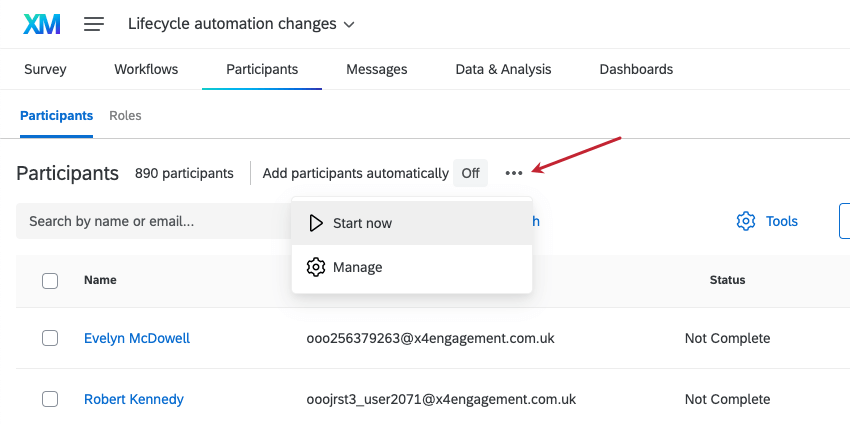
Task: Go to the Dashboards tab
Action: [636, 70]
